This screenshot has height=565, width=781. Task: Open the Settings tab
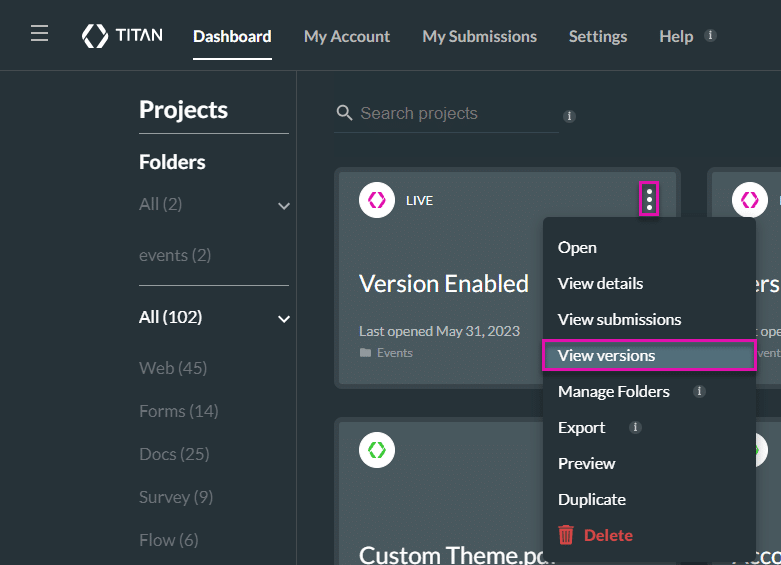[x=597, y=36]
